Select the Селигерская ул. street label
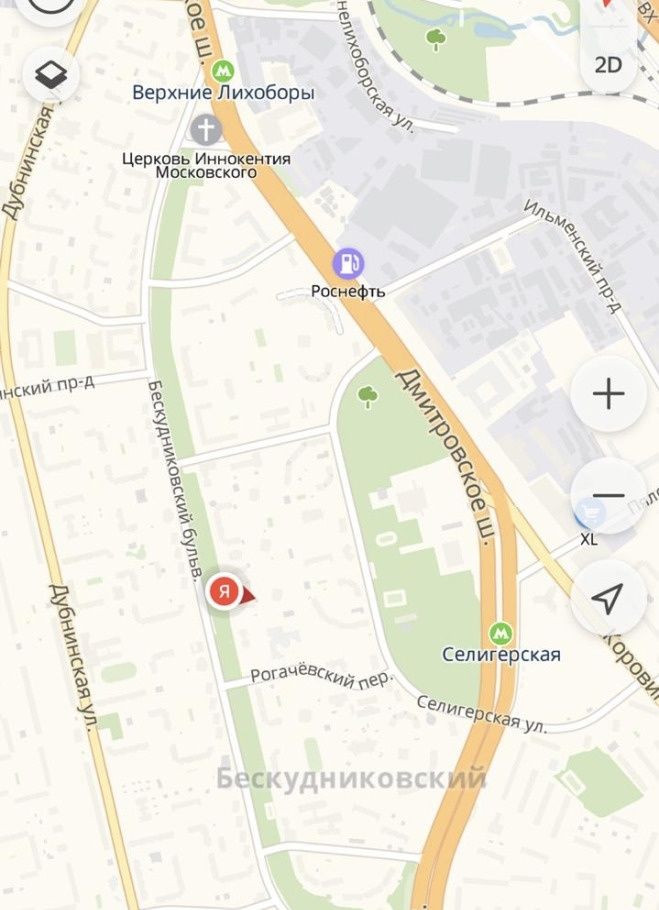 click(482, 714)
